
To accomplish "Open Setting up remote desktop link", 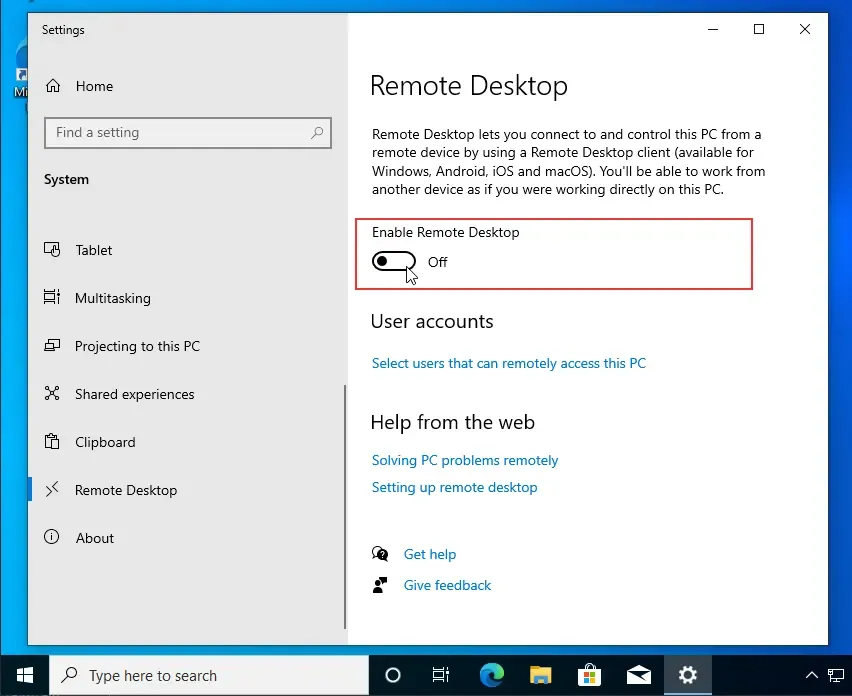I will coord(454,487).
